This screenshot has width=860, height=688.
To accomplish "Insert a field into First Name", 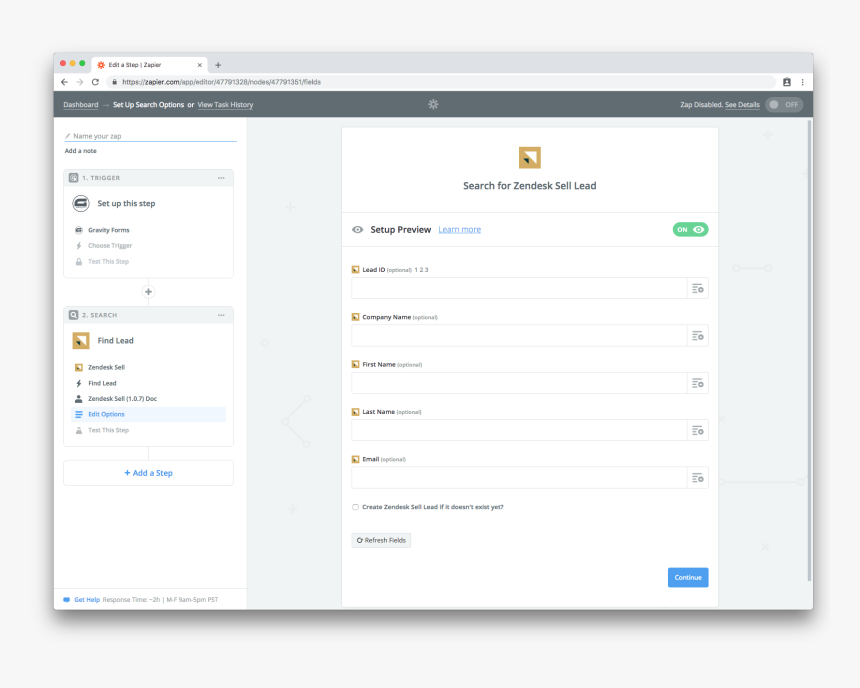I will [x=698, y=383].
